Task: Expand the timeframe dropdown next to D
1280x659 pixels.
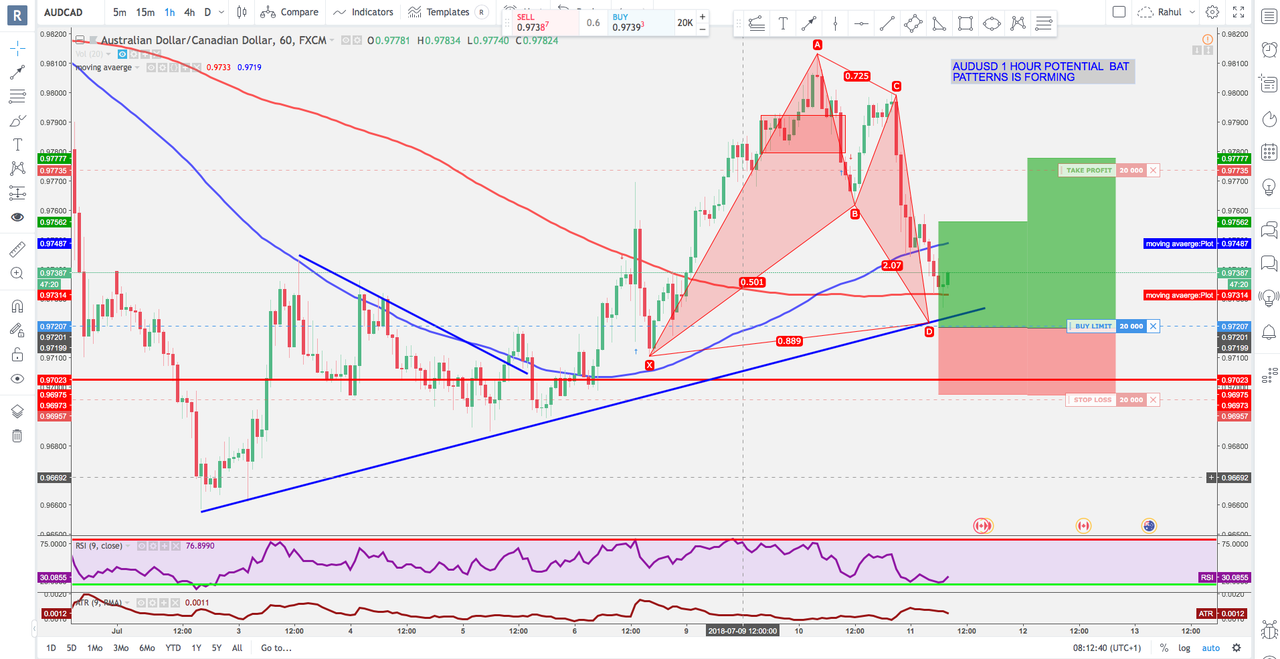Action: click(221, 12)
